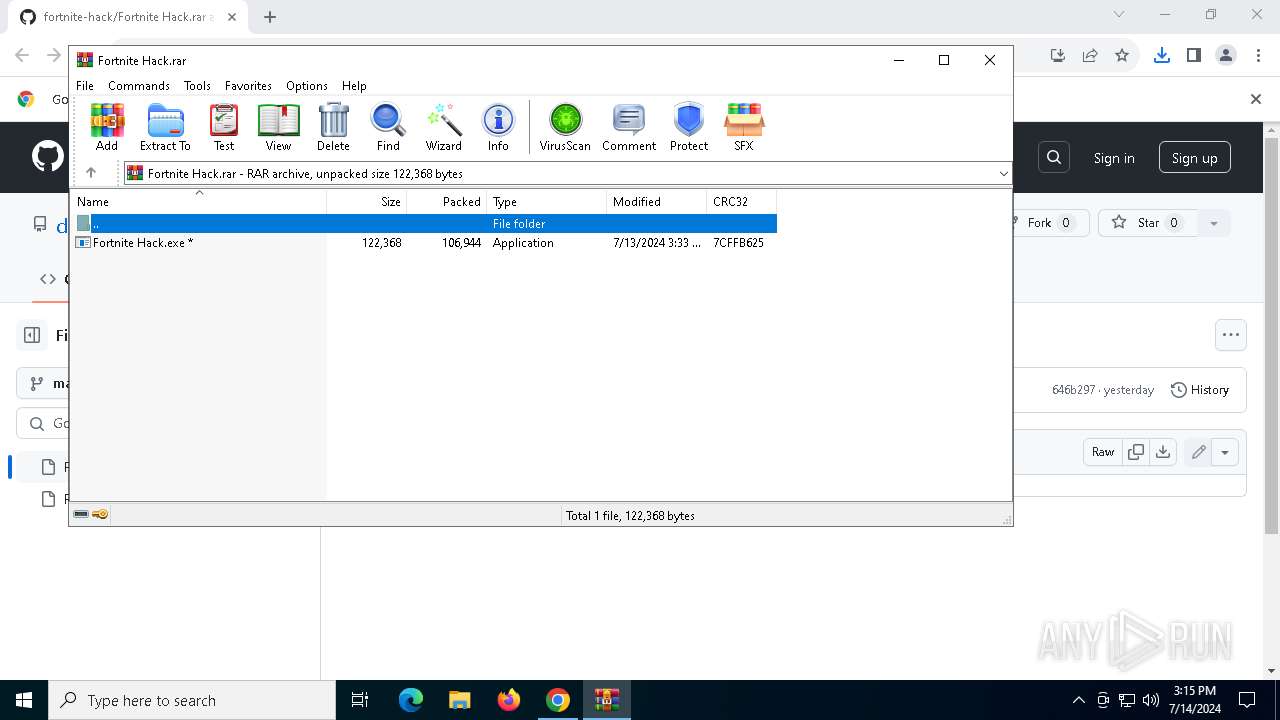Screen dimensions: 1280x720
Task: Click the disk icon in WinRAR status bar
Action: pos(81,514)
